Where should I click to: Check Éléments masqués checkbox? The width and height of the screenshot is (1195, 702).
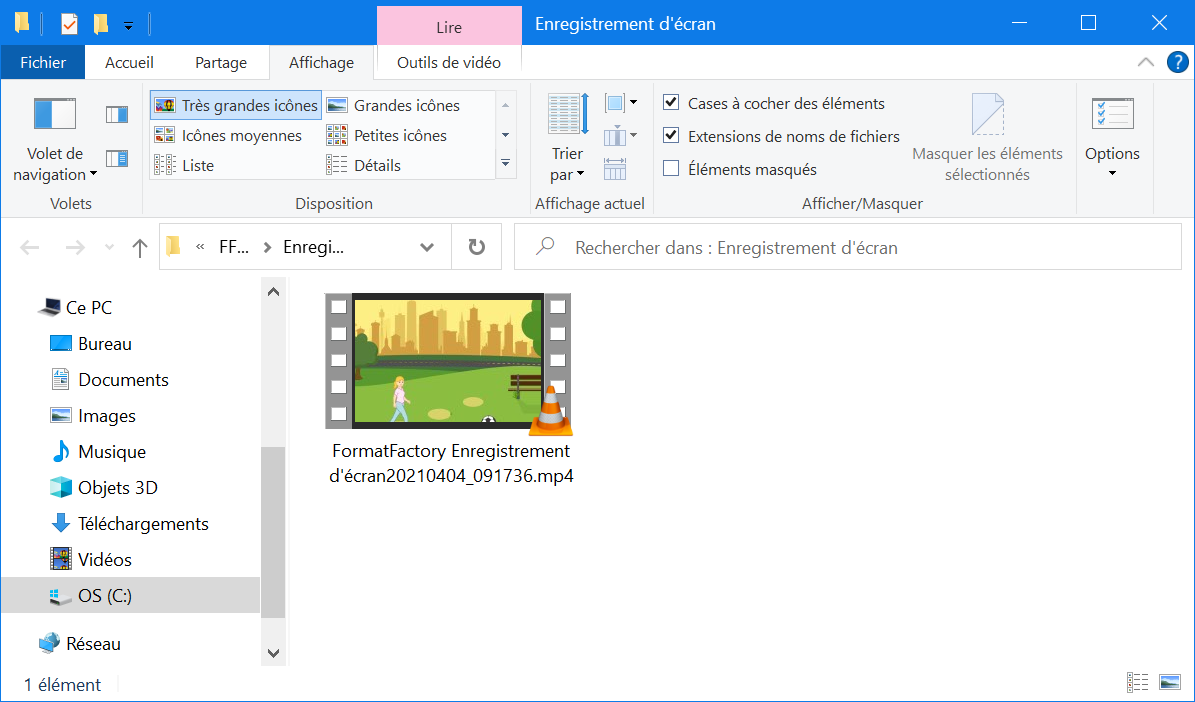[671, 168]
